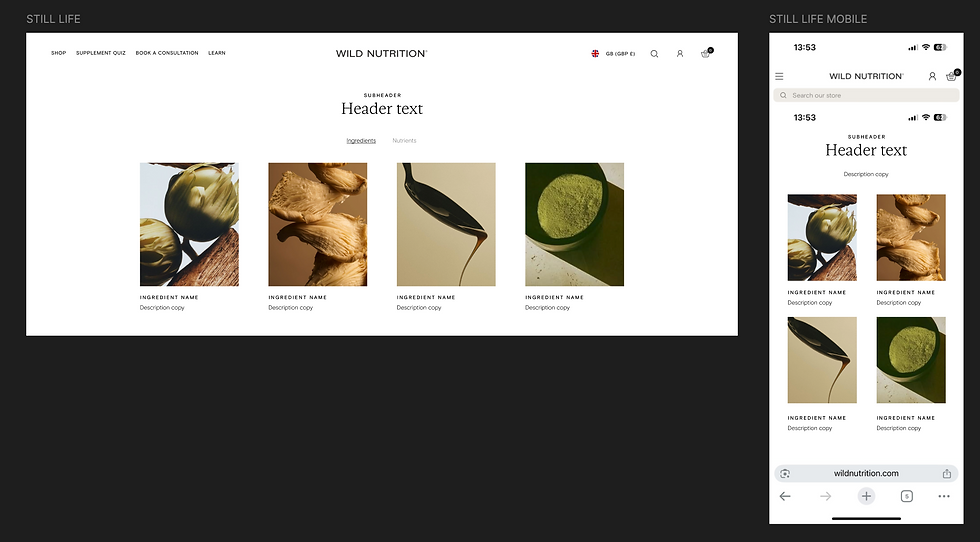The image size is (980, 542).
Task: Click INGREDIENT NAME under mobile spoon image
Action: (817, 418)
